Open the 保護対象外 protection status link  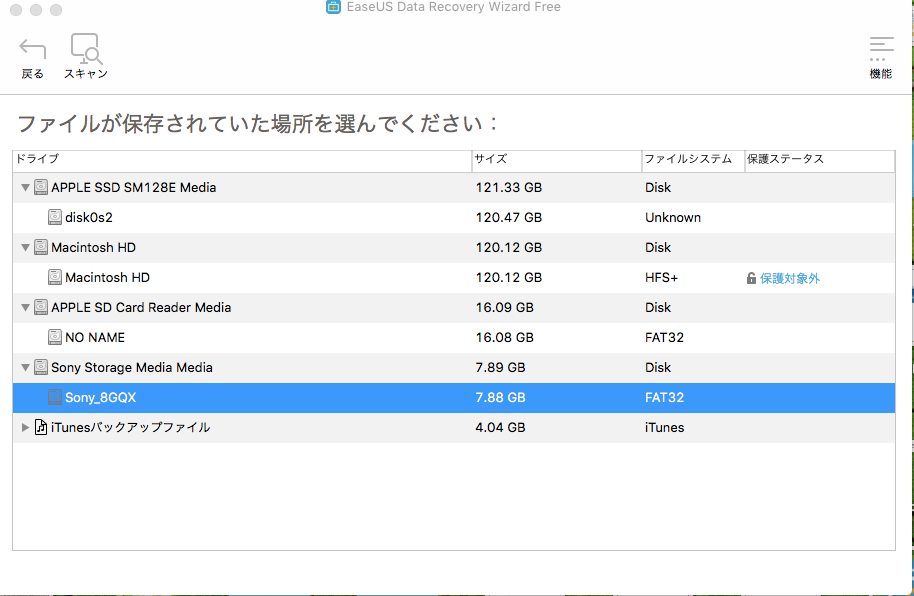click(x=790, y=278)
